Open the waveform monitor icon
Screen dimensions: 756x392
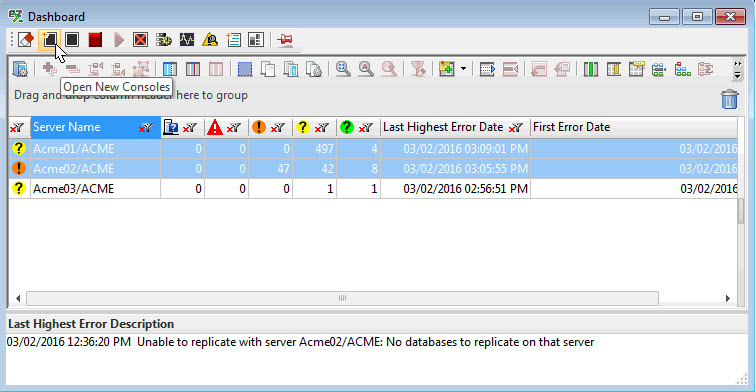click(x=187, y=40)
